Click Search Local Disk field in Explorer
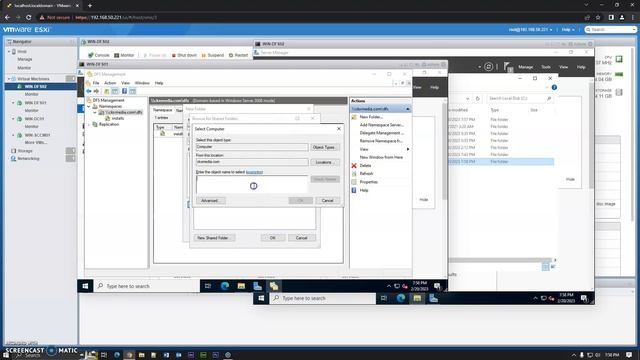This screenshot has width=640, height=360. coord(520,98)
